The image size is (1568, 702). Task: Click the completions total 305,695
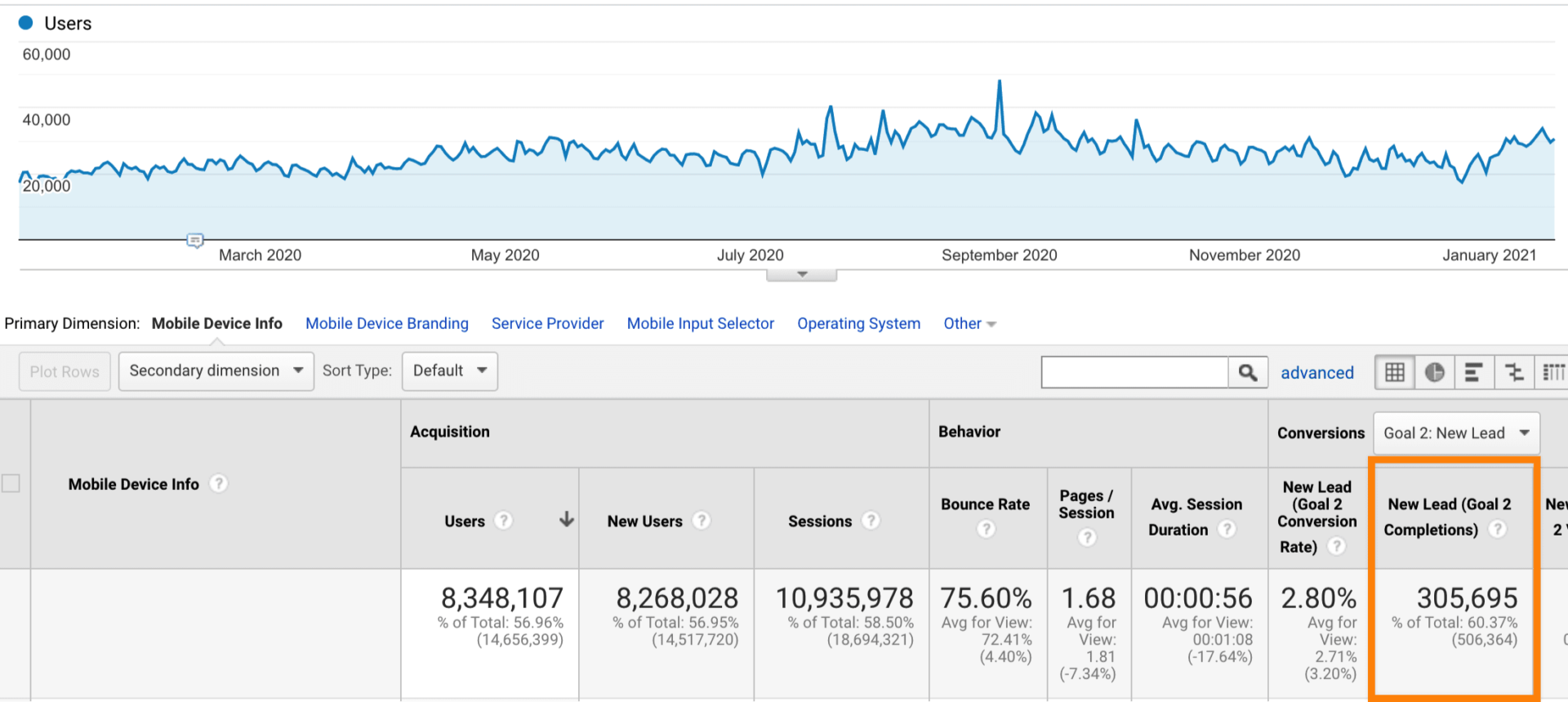pyautogui.click(x=1468, y=598)
